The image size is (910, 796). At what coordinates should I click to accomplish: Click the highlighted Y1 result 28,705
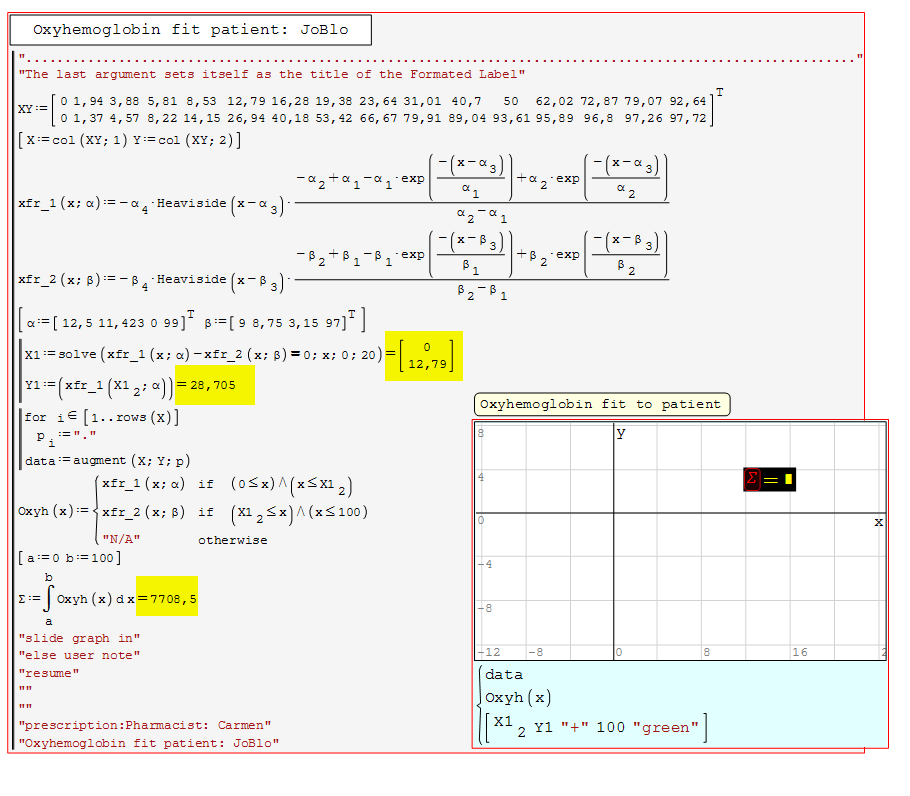pyautogui.click(x=214, y=385)
